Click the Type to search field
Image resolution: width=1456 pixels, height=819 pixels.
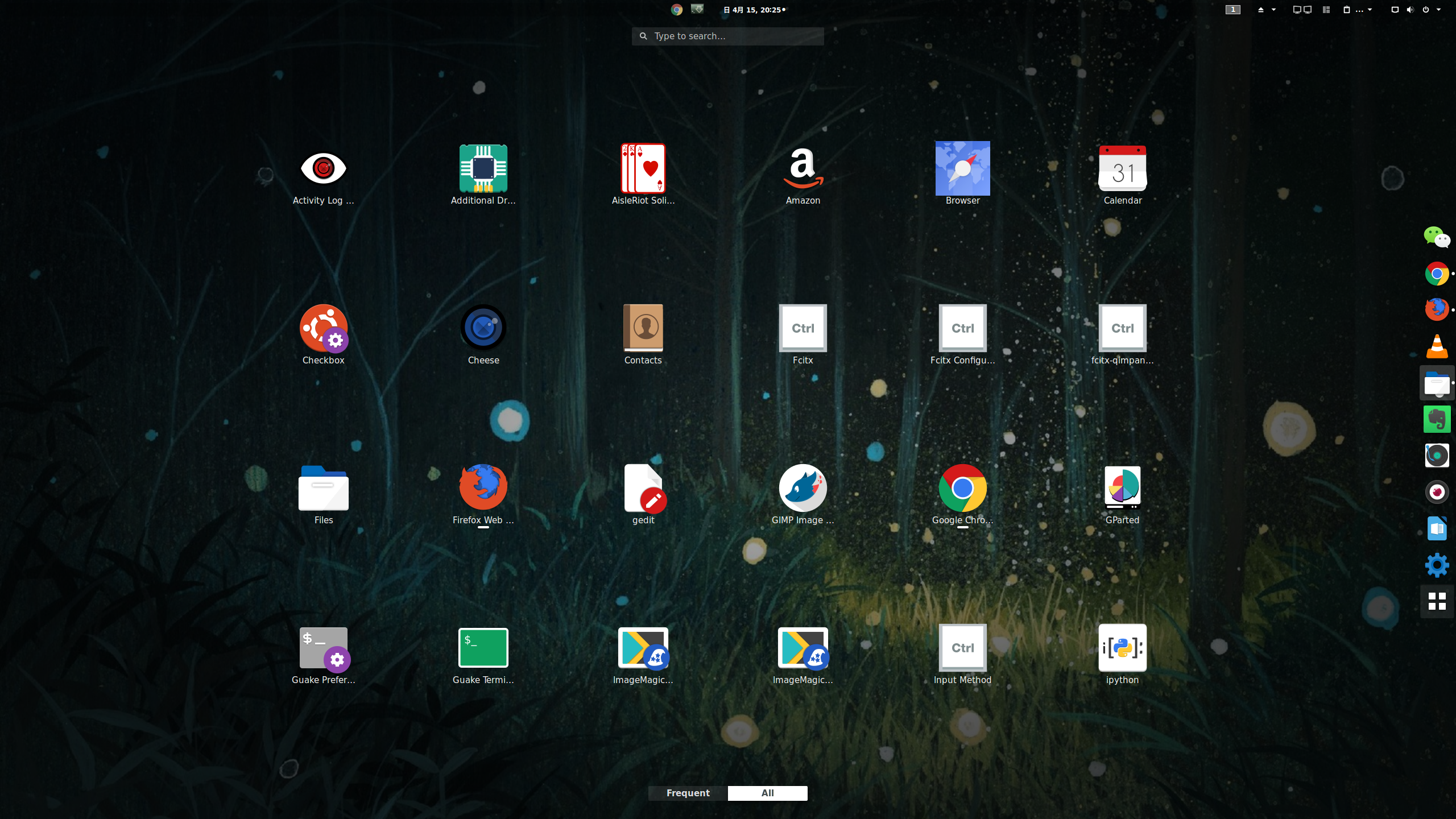pos(727,36)
